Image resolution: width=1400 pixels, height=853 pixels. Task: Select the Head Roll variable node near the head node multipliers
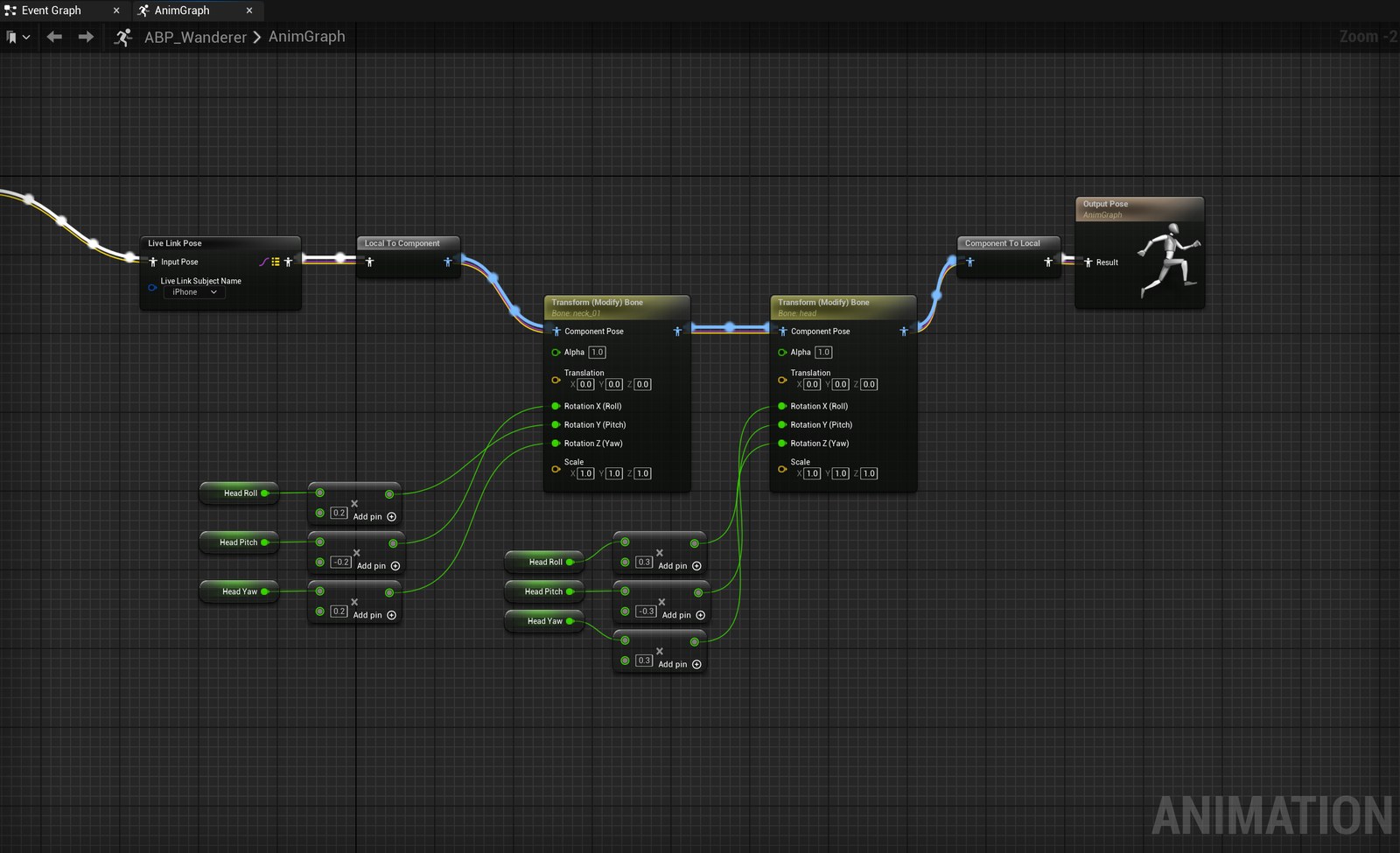pos(544,562)
